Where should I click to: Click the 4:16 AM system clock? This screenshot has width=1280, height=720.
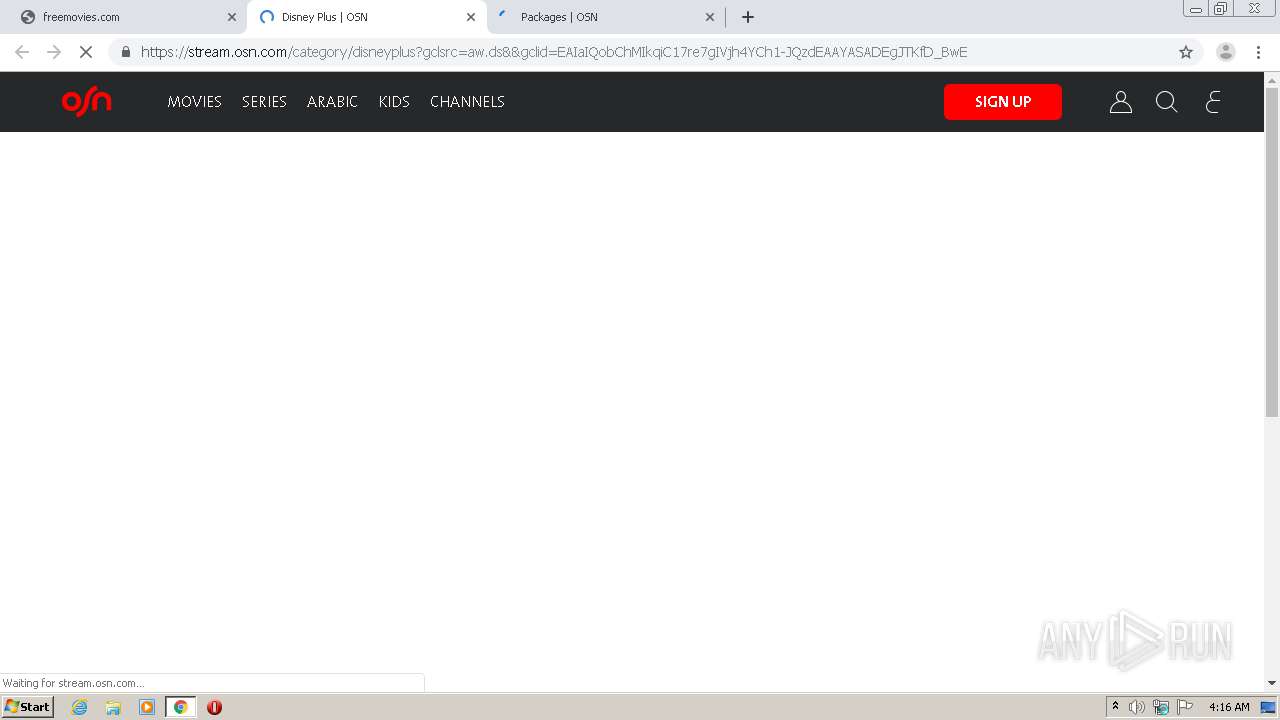[x=1229, y=707]
